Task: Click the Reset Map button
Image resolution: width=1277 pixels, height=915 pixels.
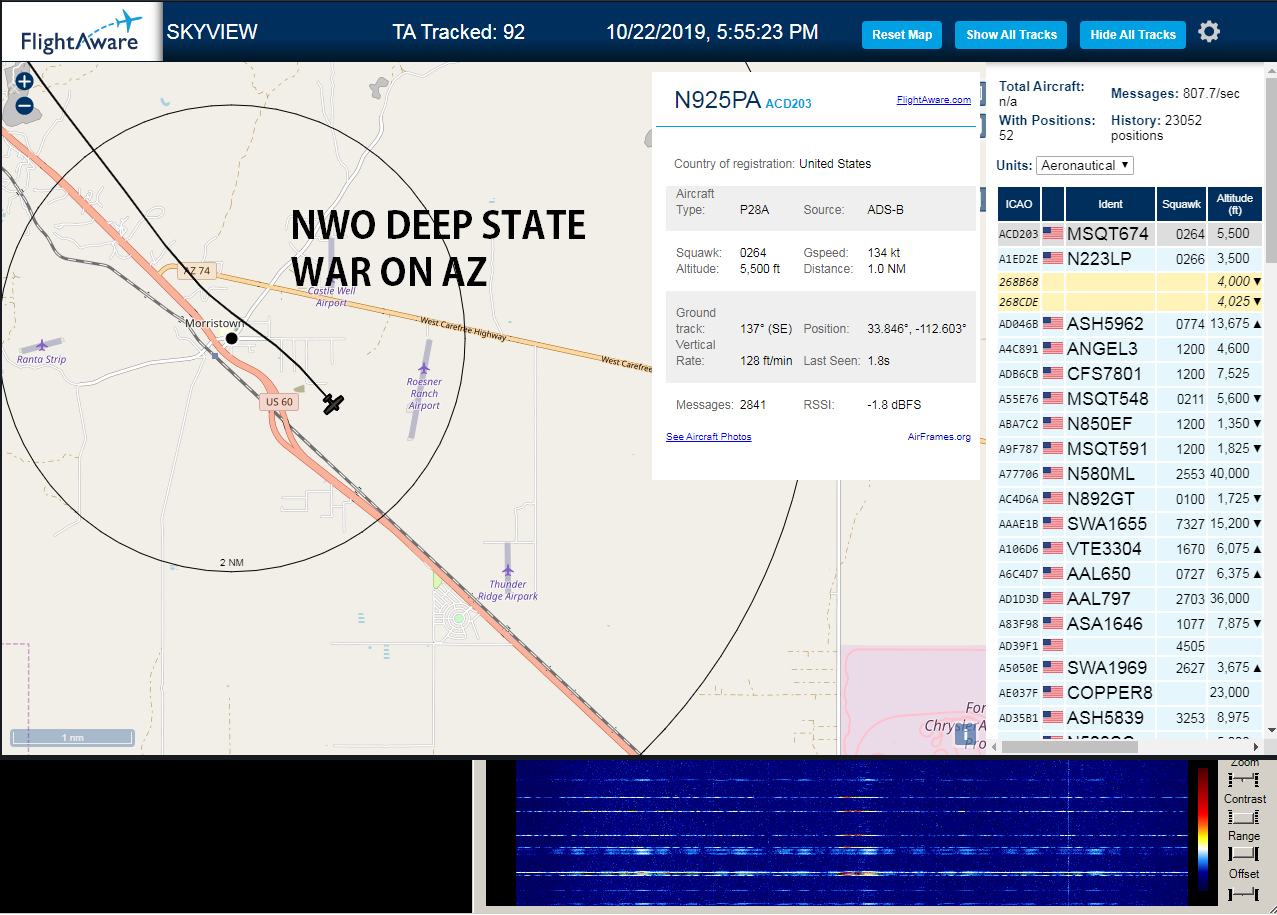Action: pyautogui.click(x=902, y=34)
